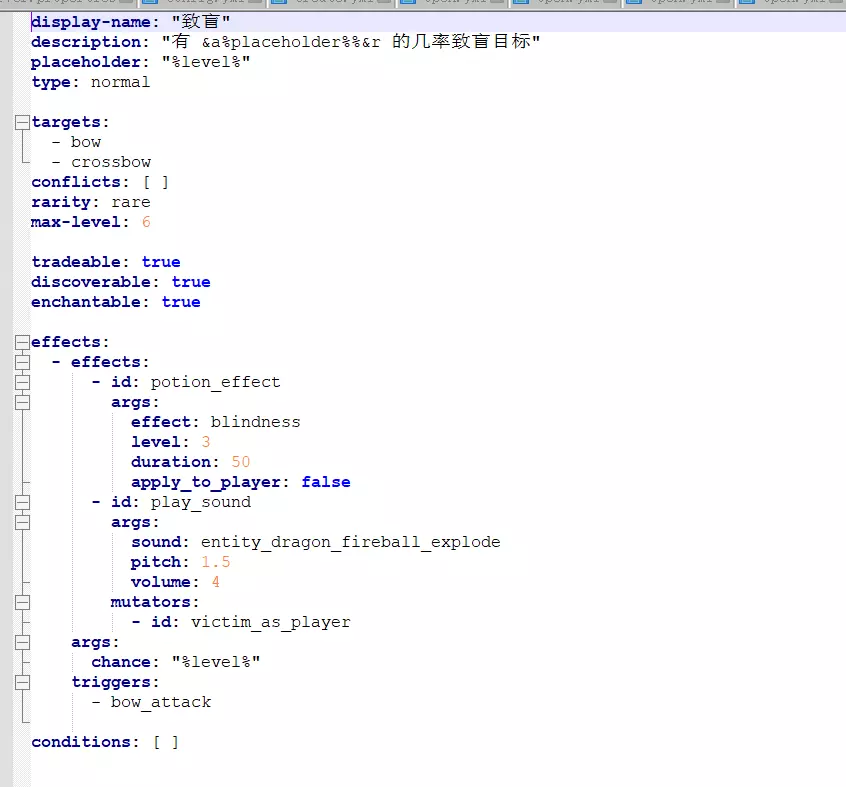This screenshot has width=846, height=787.
Task: Collapse args block containing sound settings
Action: click(22, 522)
